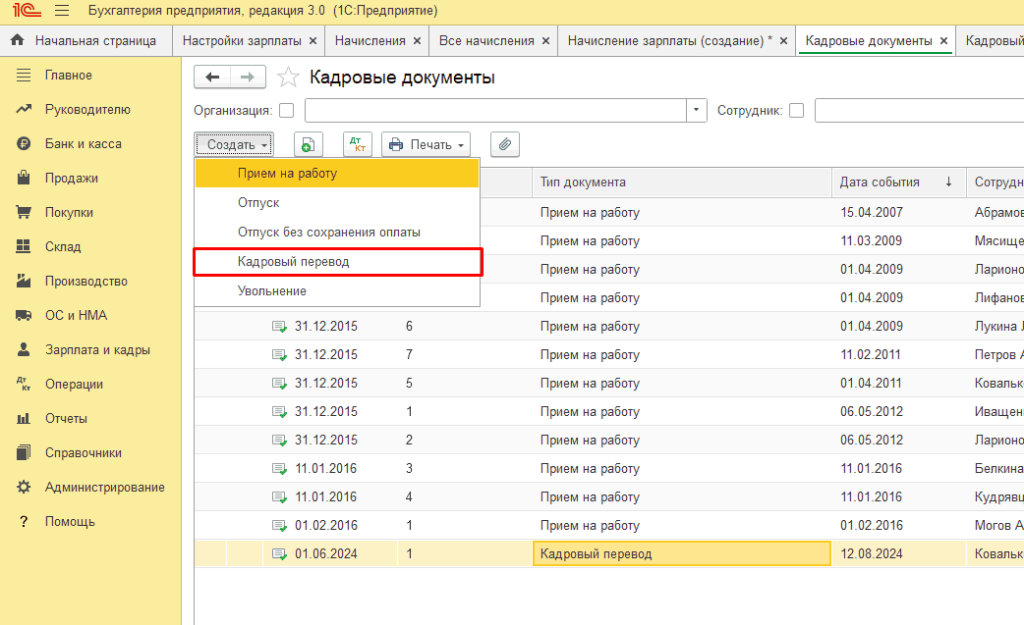Close the Все начисления tab
1024x625 pixels.
[545, 41]
